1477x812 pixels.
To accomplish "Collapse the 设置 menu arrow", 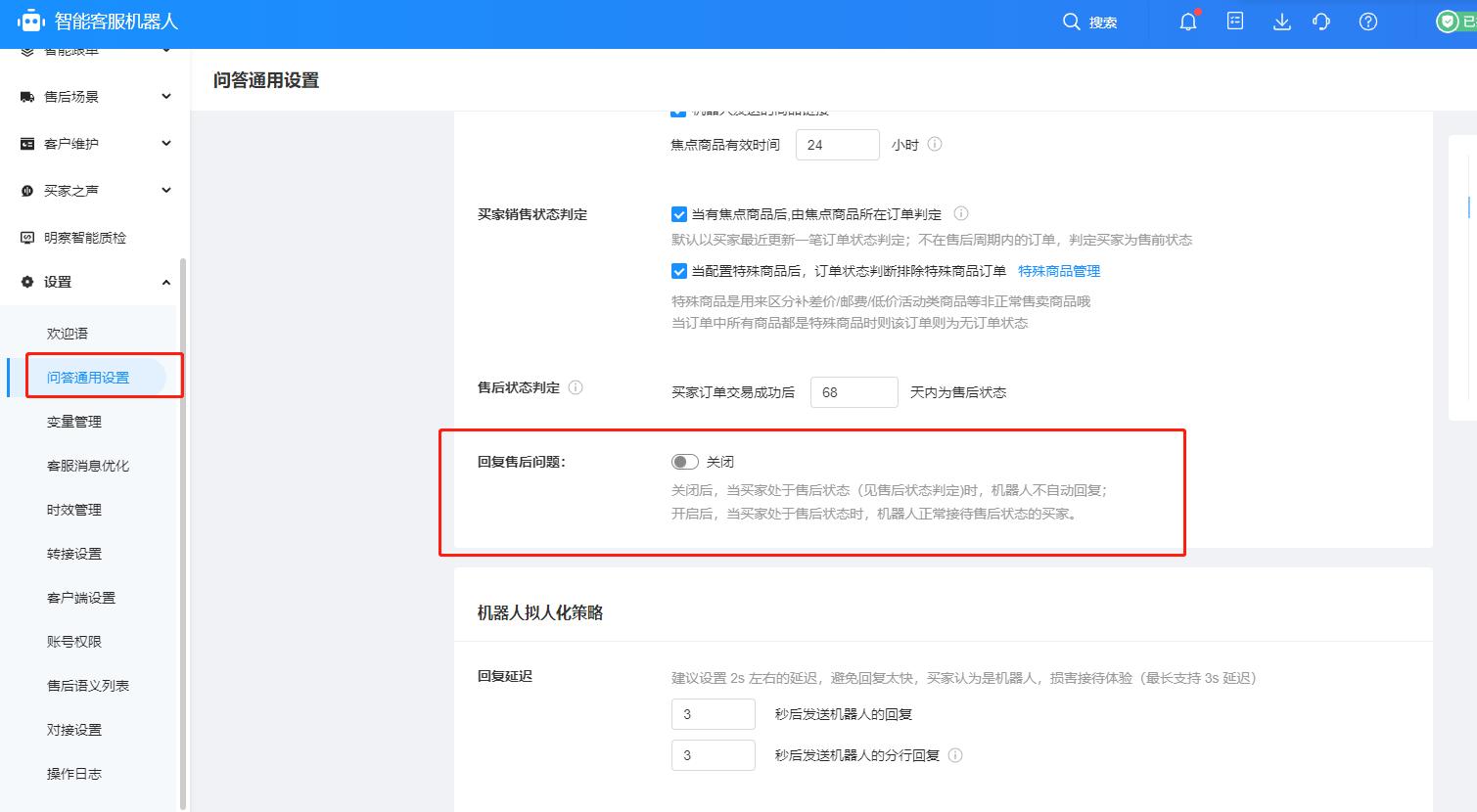I will 166,282.
